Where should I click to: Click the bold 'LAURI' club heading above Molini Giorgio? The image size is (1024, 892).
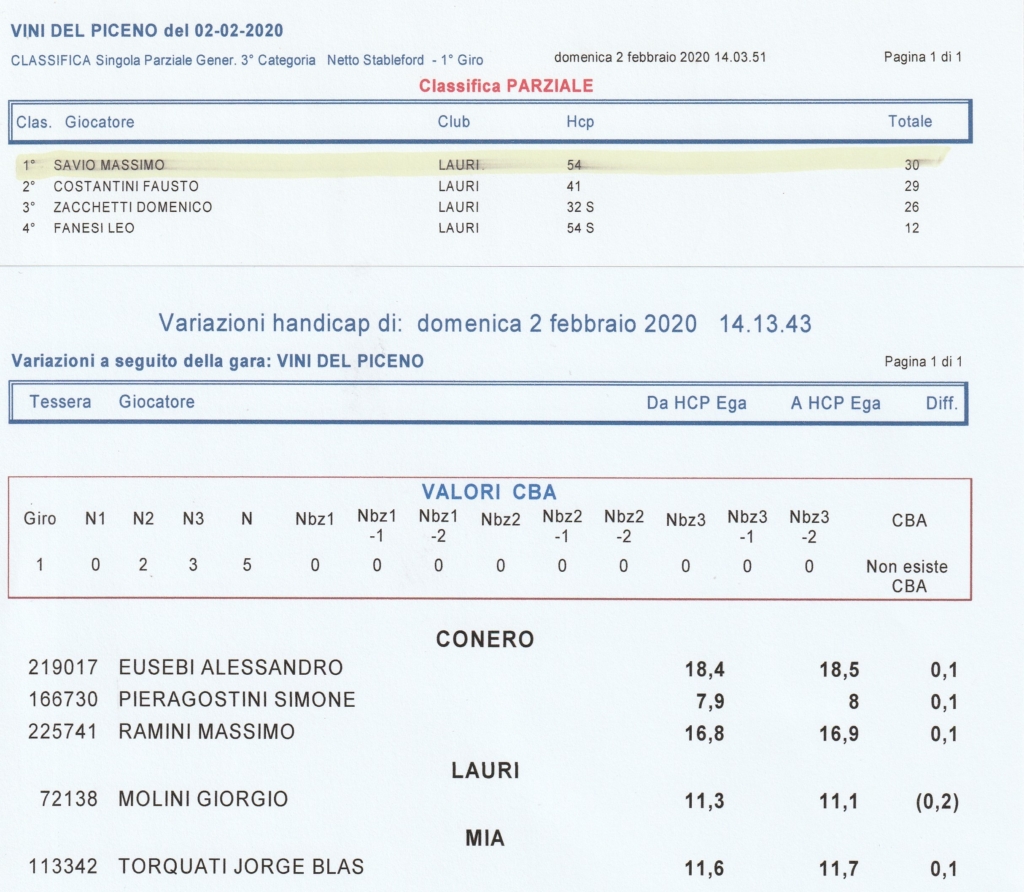[x=485, y=771]
